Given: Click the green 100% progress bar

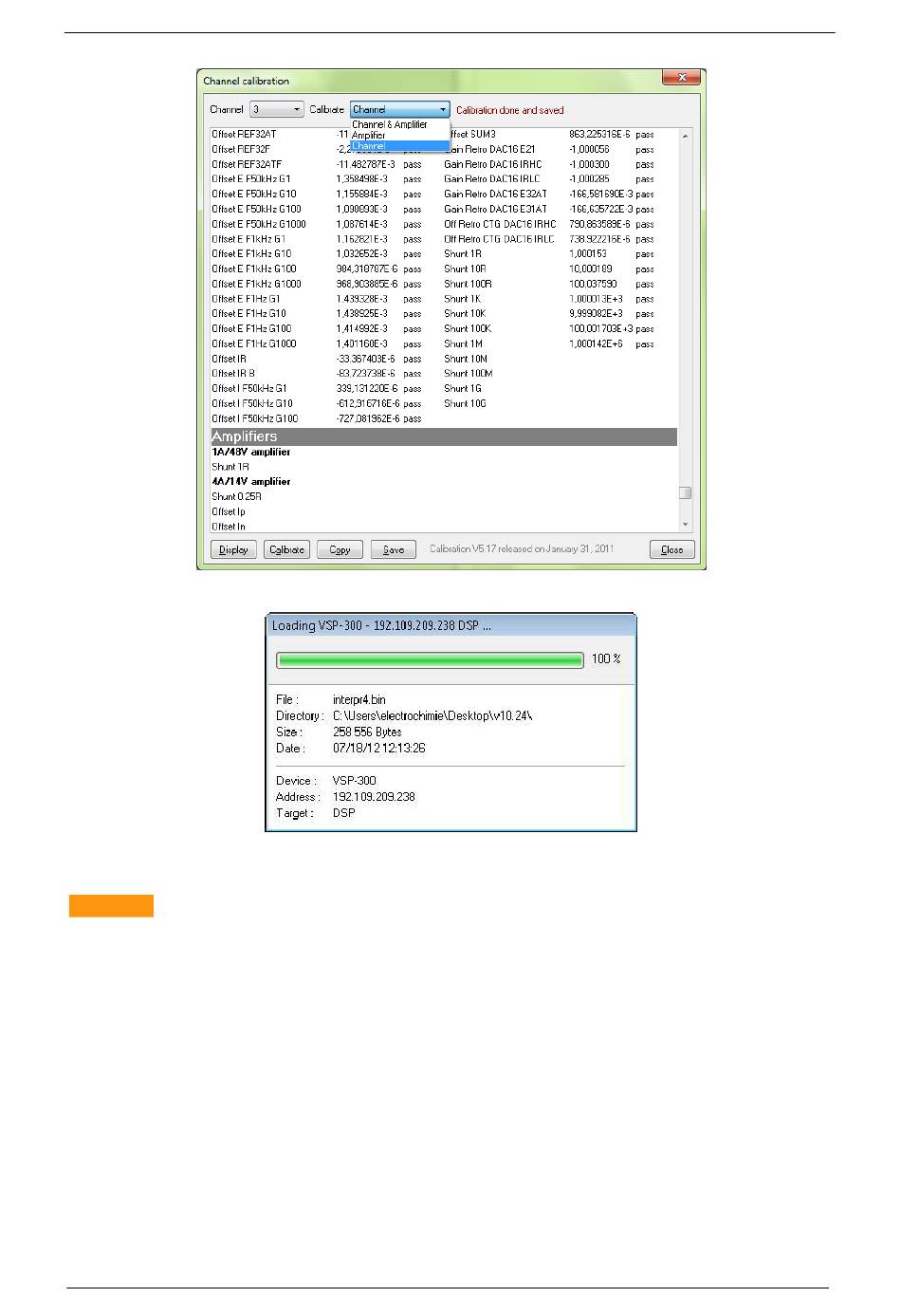Looking at the screenshot, I should 430,660.
